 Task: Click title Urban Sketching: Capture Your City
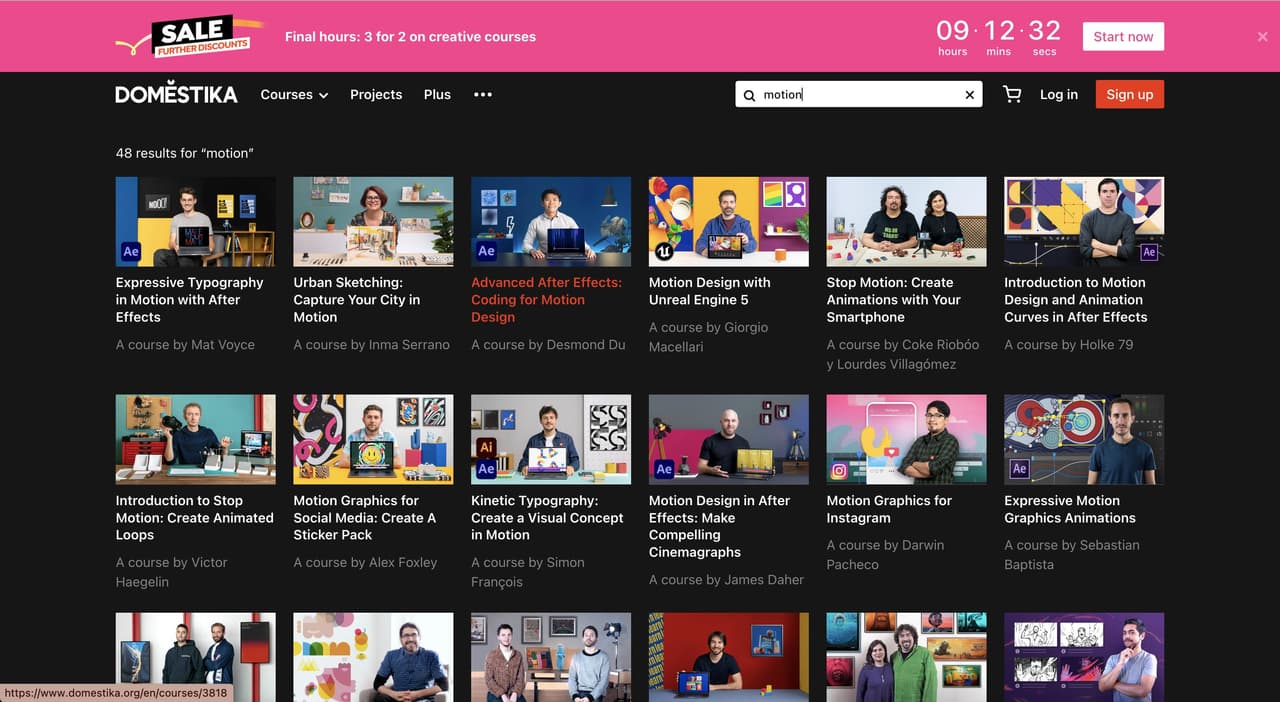coord(357,300)
